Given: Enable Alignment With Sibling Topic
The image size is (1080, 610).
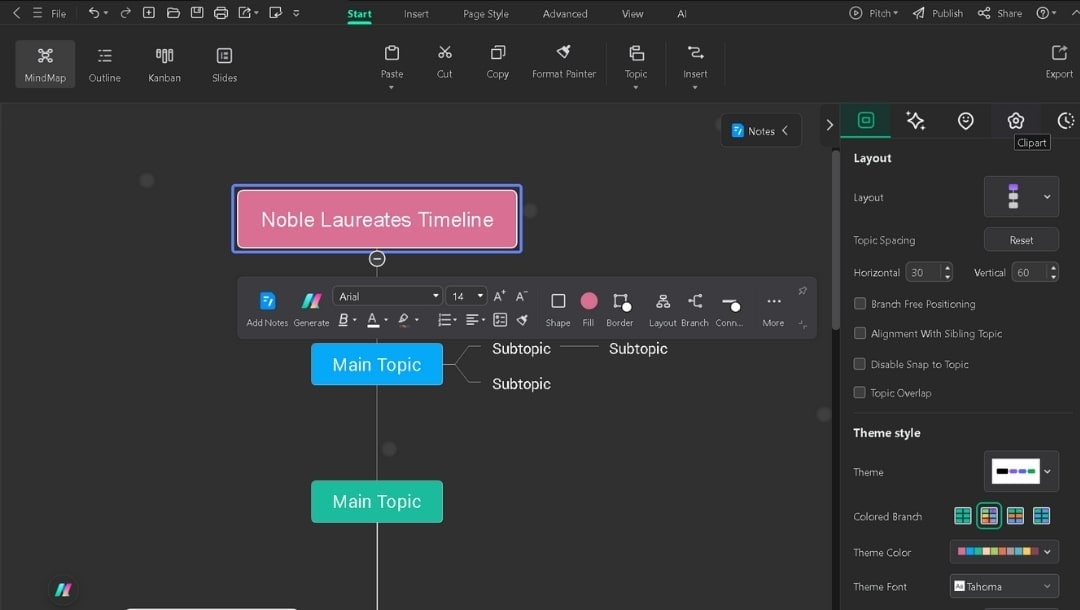Looking at the screenshot, I should 860,333.
